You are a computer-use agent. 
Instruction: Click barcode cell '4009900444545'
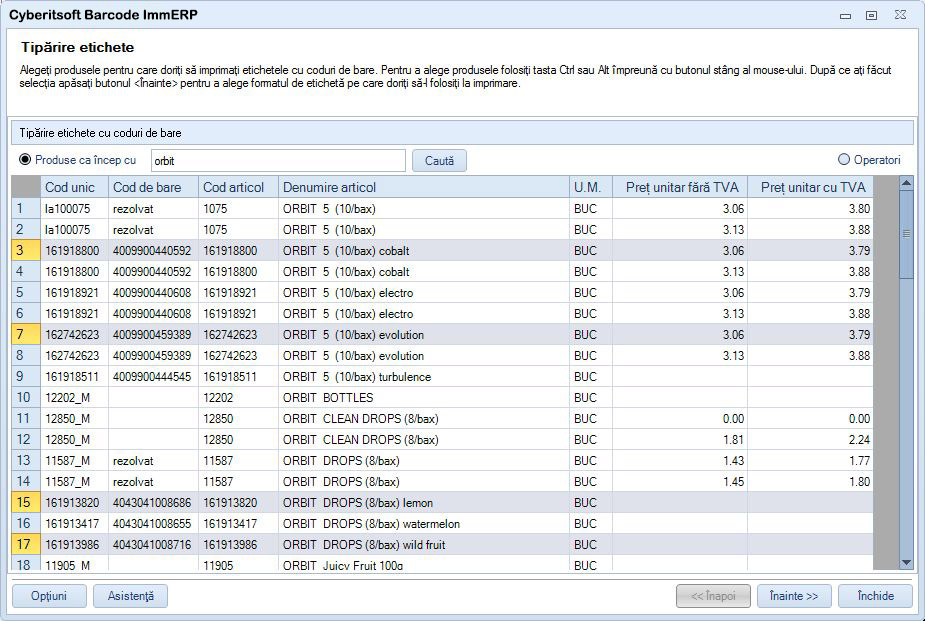[153, 376]
